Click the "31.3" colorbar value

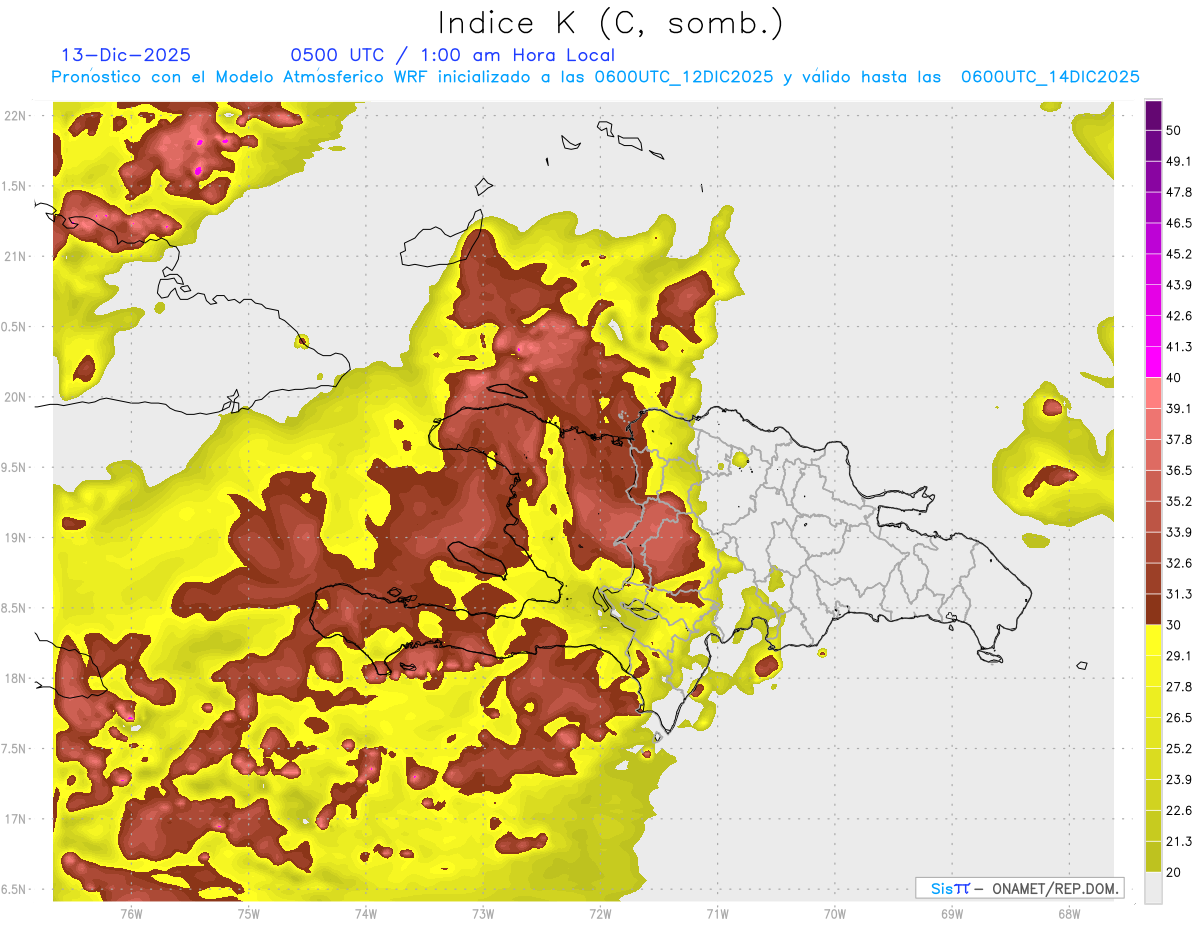click(x=1179, y=594)
